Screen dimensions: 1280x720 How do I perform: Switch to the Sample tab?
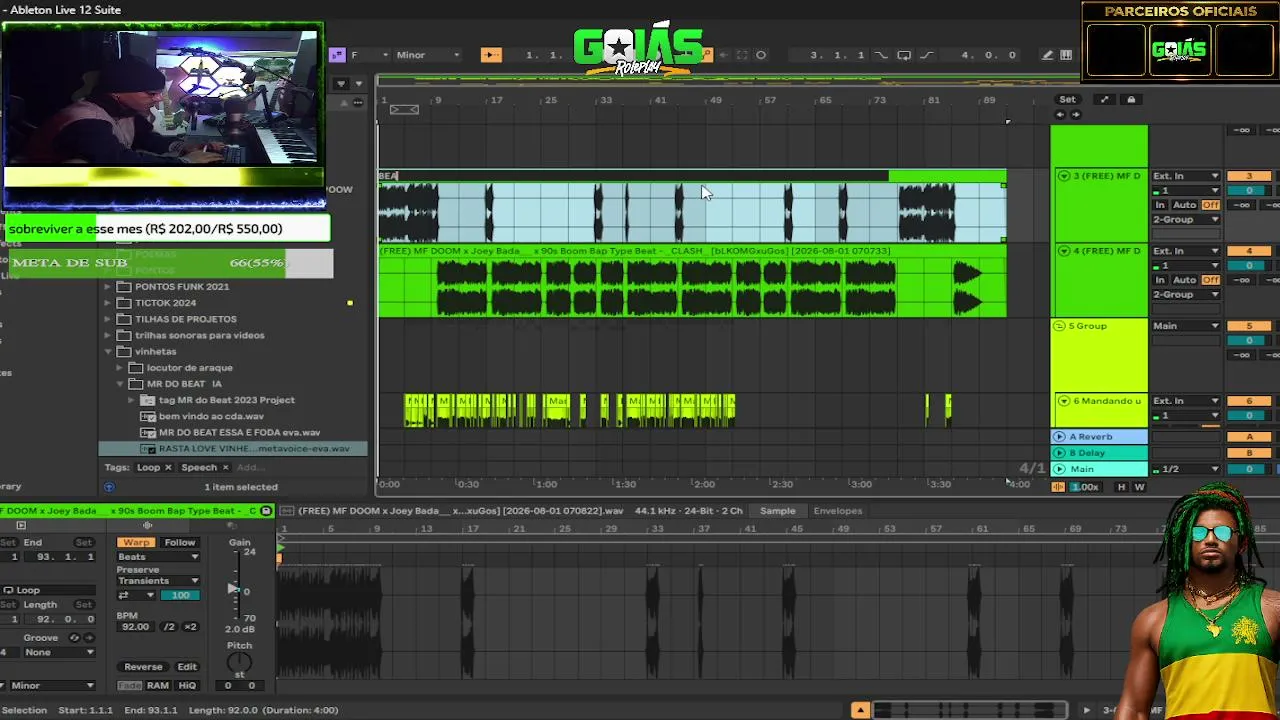(777, 511)
